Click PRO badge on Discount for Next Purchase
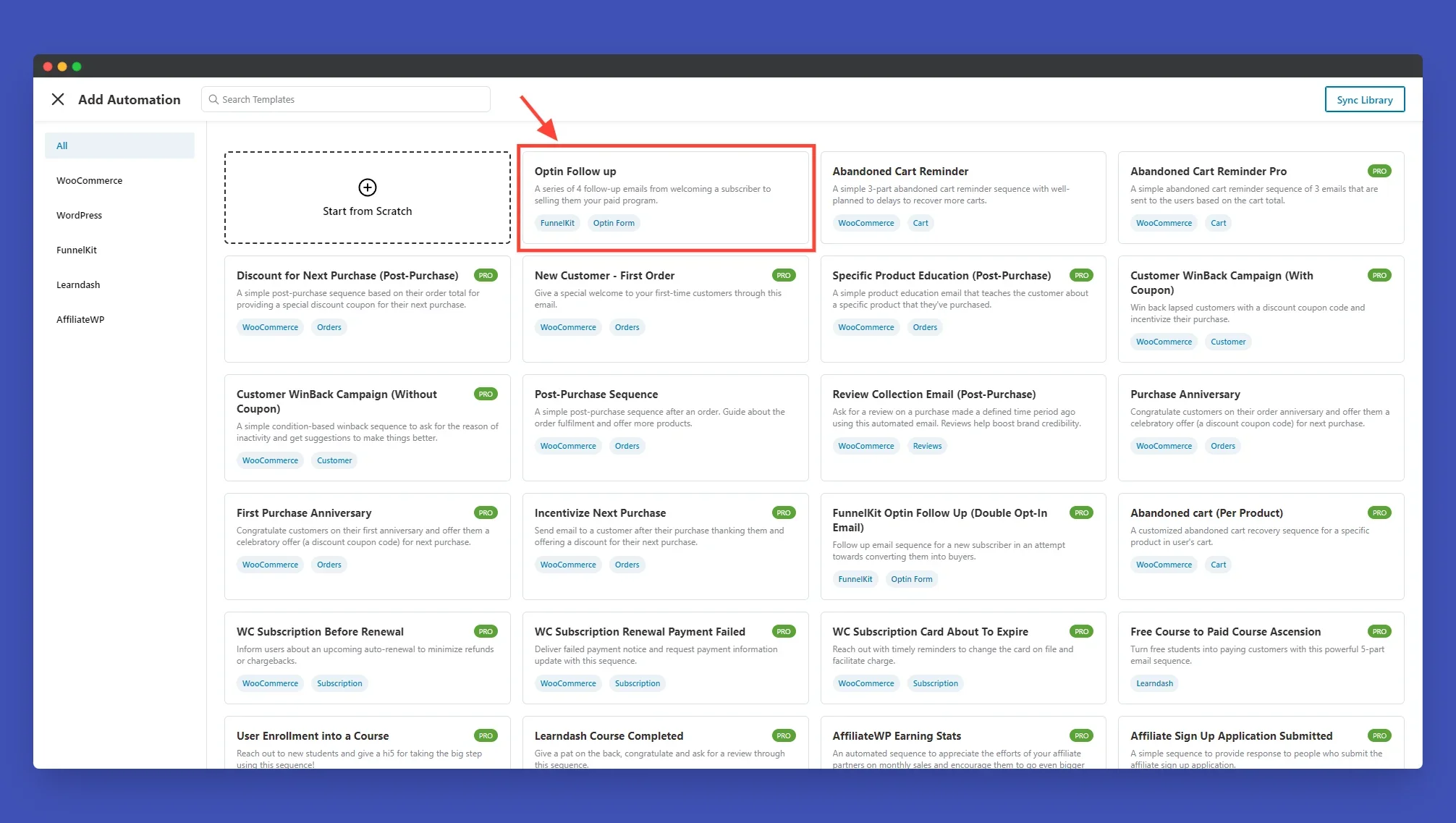The height and width of the screenshot is (823, 1456). tap(486, 276)
